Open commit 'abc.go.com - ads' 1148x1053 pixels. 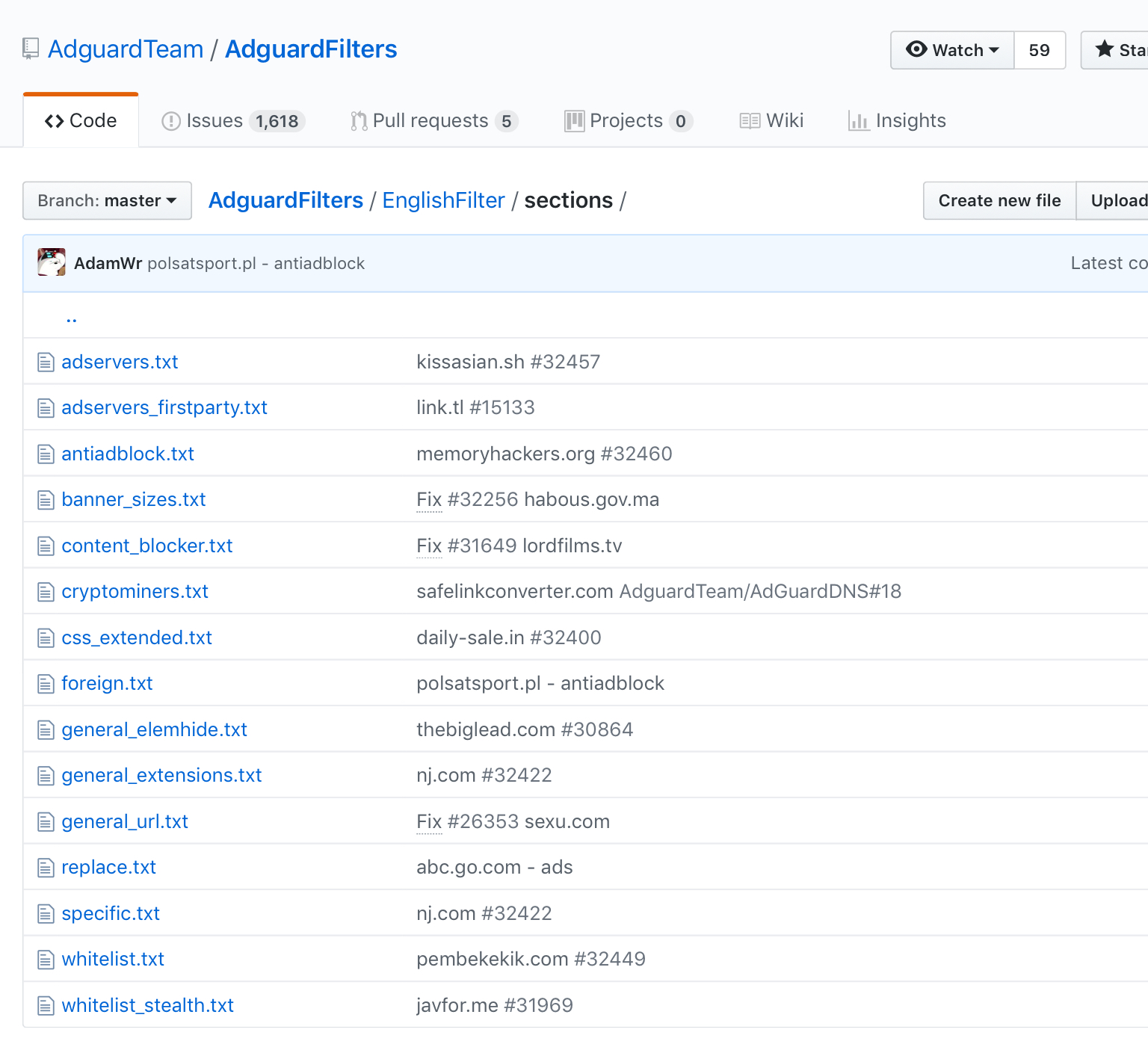tap(495, 868)
